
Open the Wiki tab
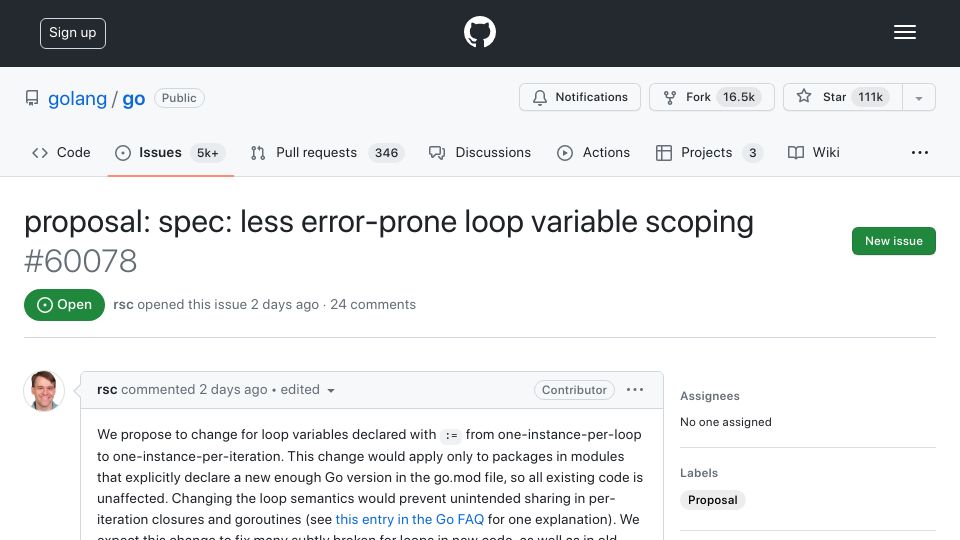[814, 152]
